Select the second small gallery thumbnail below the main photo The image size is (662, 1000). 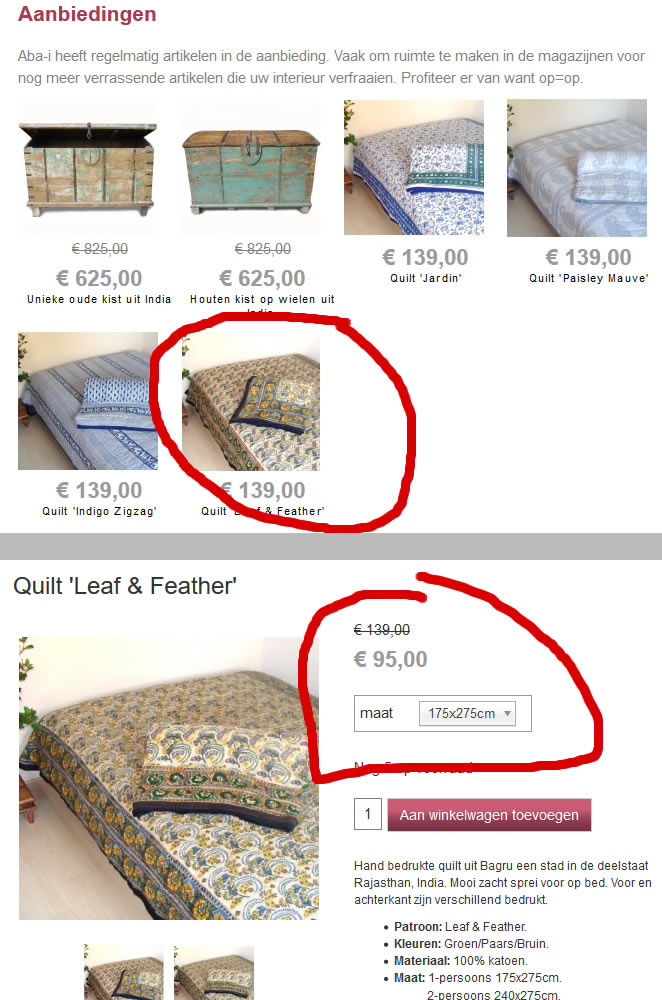214,972
